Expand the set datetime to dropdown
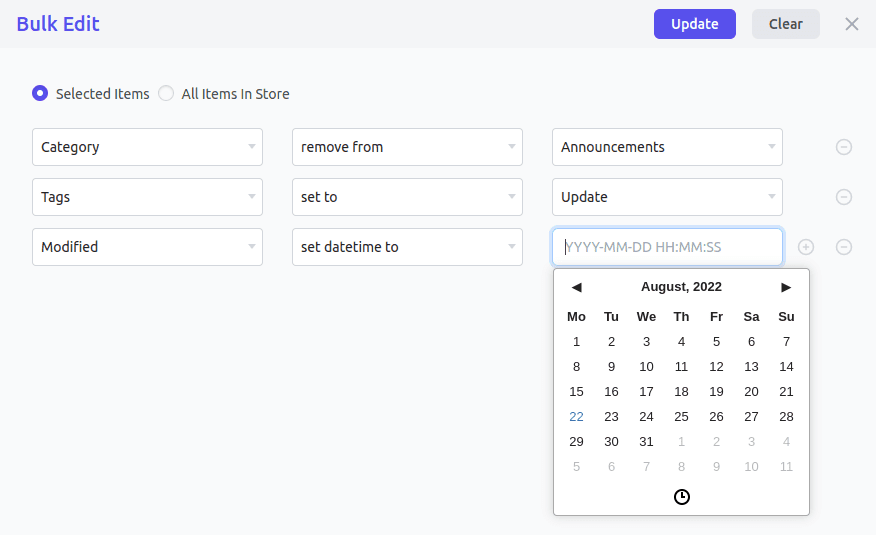Screen dimensions: 876x535 click(407, 247)
